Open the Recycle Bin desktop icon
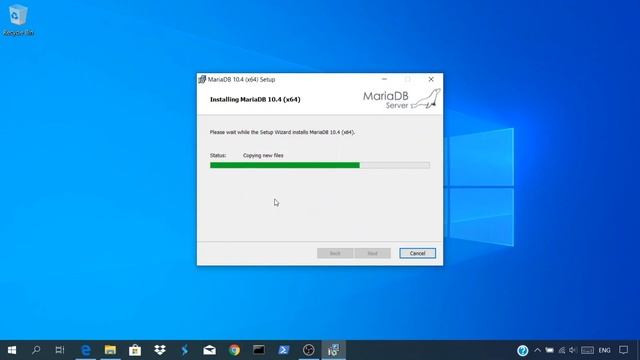Screen dimensions: 640x360 click(x=18, y=20)
